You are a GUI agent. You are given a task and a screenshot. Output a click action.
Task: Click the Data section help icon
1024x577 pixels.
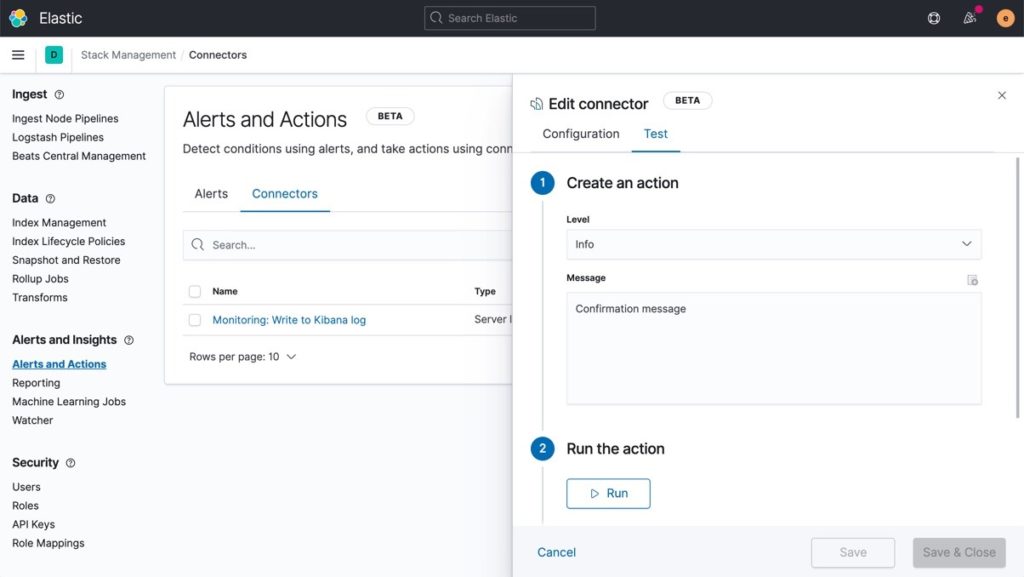coord(50,198)
